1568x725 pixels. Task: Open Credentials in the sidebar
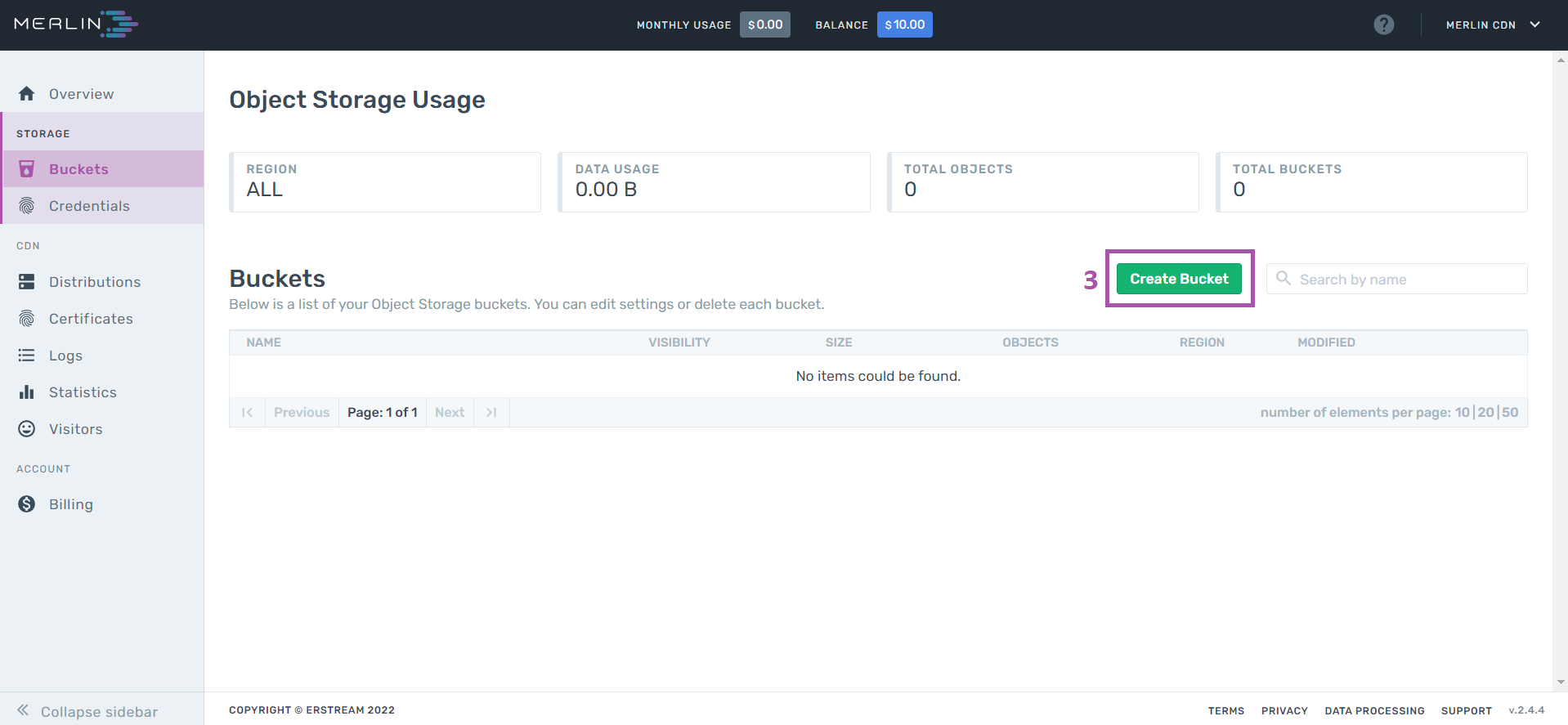click(x=102, y=206)
